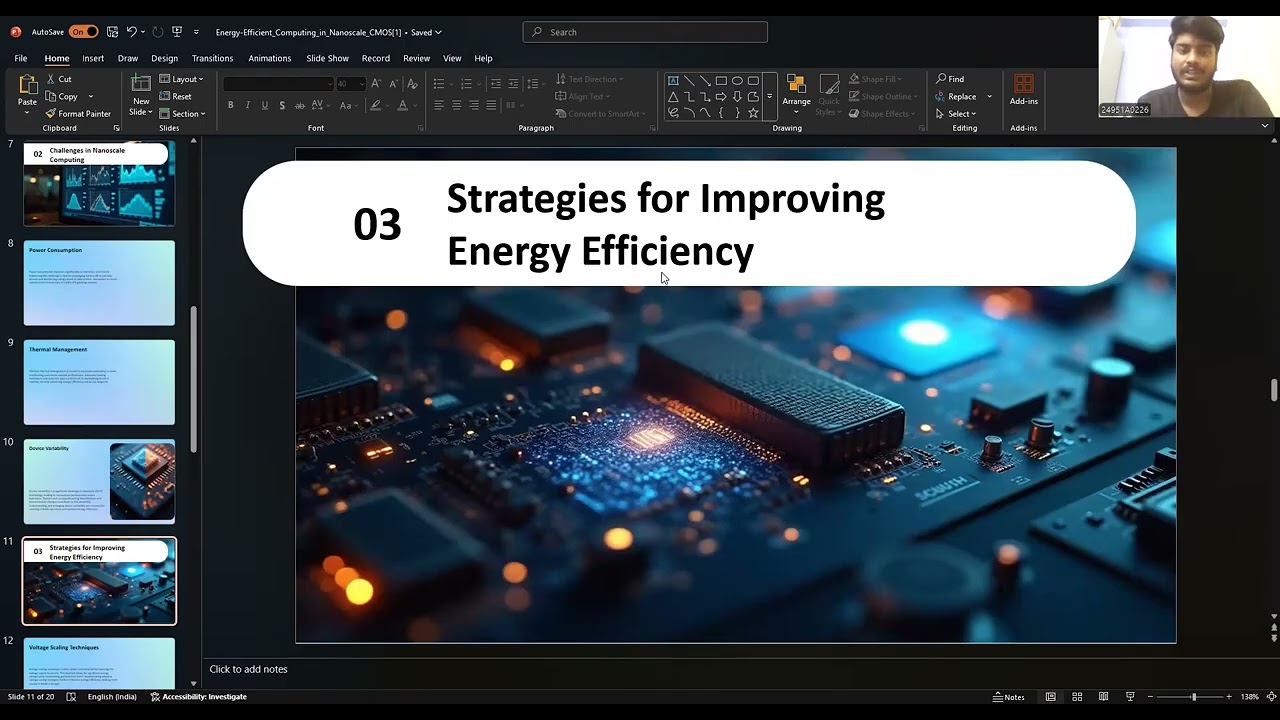1280x720 pixels.
Task: Click the Bold formatting icon
Action: tap(230, 105)
